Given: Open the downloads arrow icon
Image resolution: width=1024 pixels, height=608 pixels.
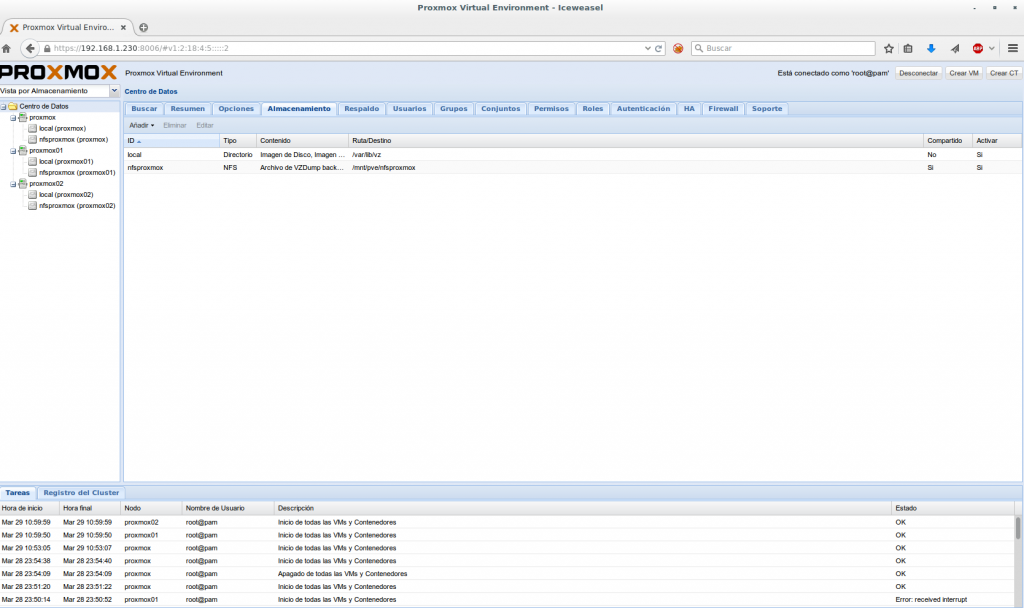Looking at the screenshot, I should pyautogui.click(x=931, y=48).
